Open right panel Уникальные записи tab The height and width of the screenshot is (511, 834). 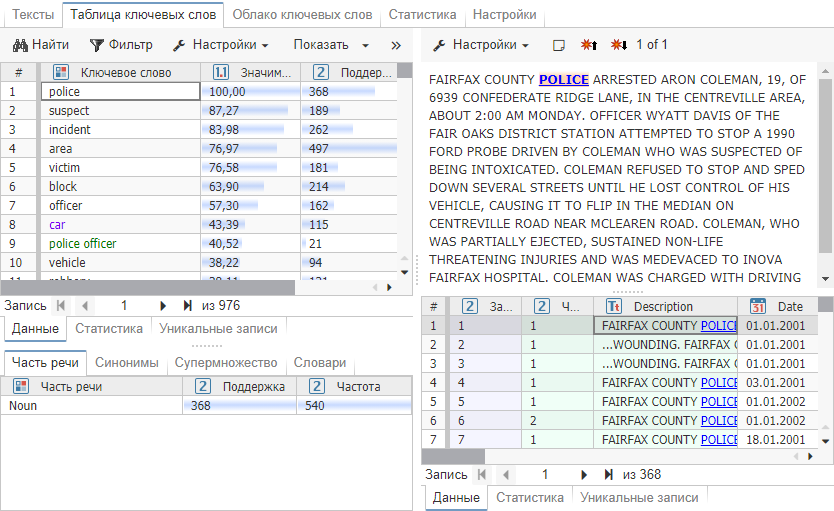pyautogui.click(x=639, y=498)
